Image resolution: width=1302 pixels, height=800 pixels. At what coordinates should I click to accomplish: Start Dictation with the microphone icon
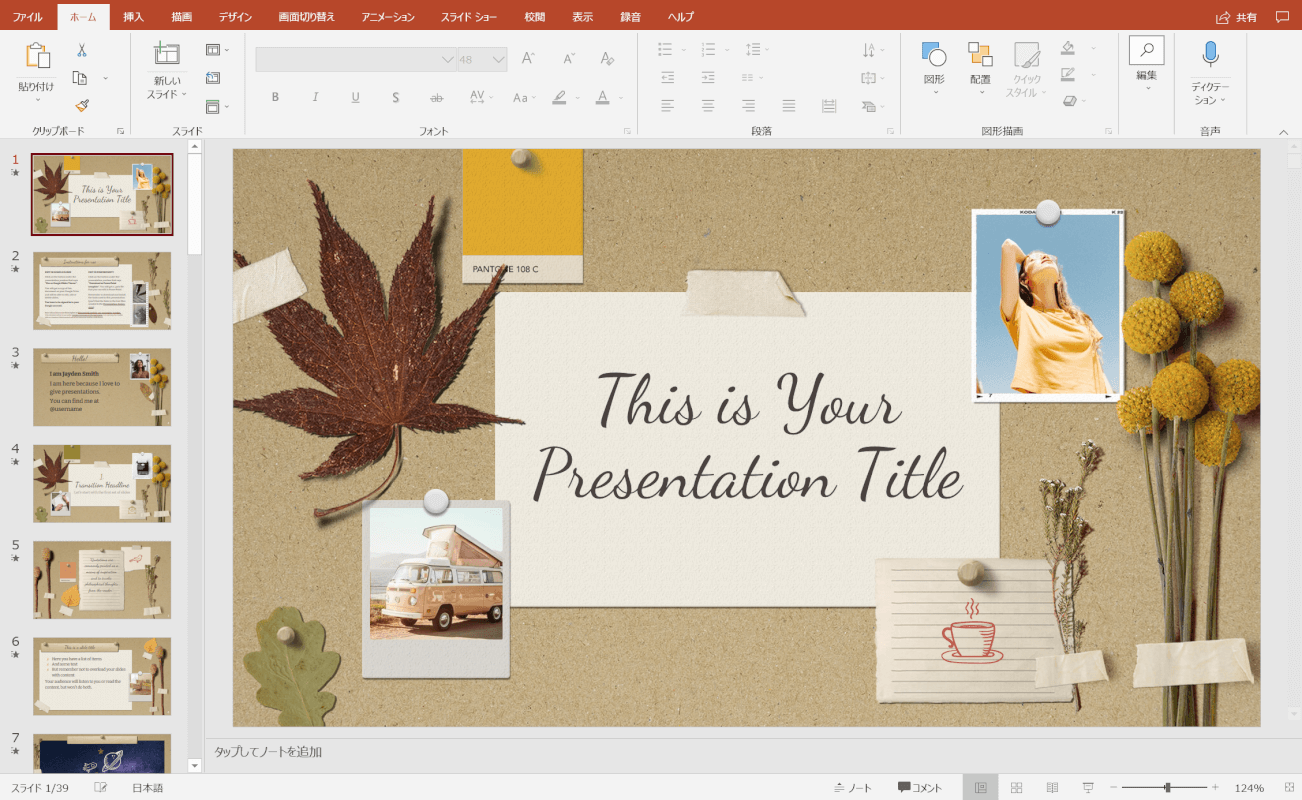tap(1210, 54)
